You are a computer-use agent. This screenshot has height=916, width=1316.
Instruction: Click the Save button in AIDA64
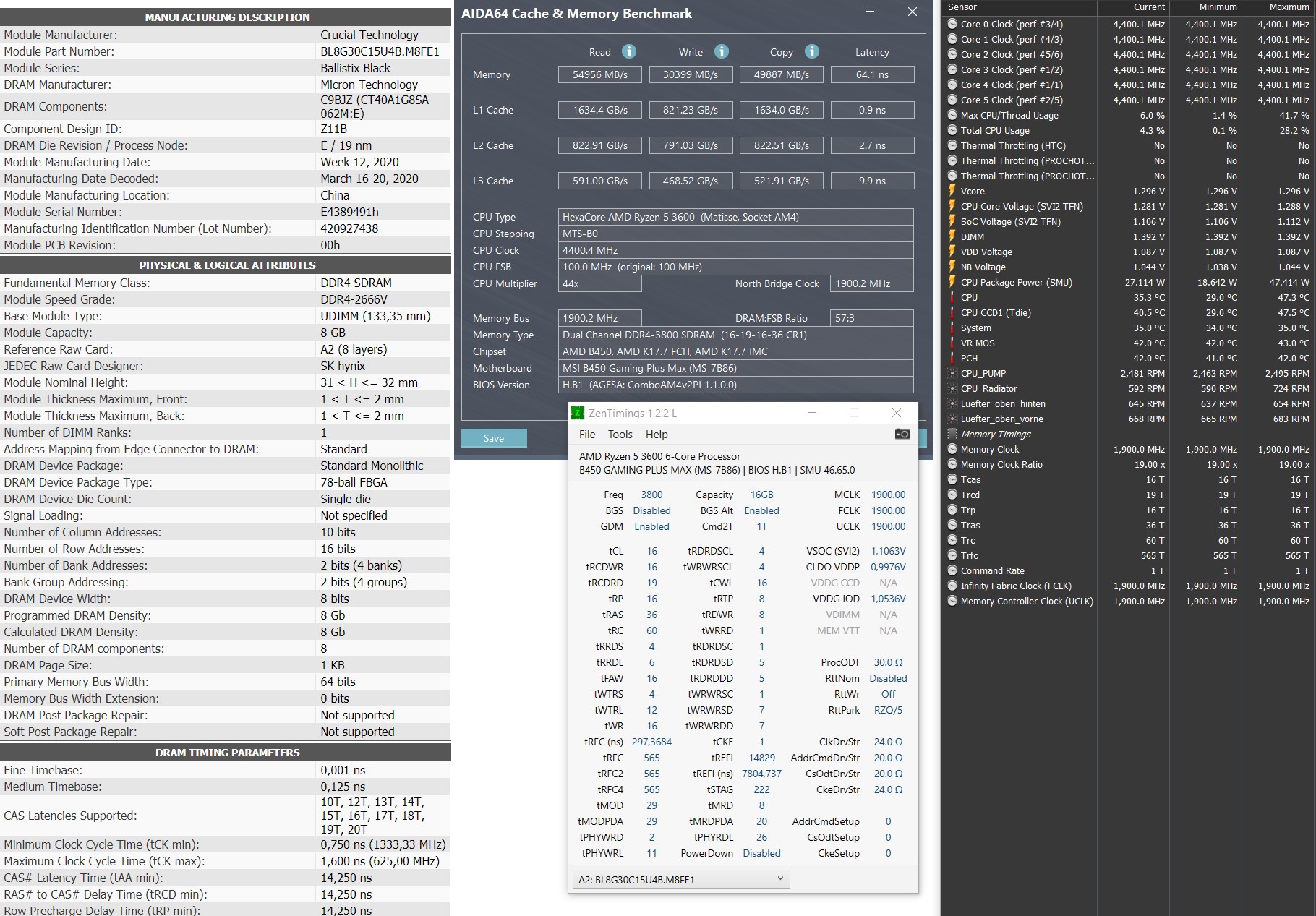pyautogui.click(x=494, y=437)
